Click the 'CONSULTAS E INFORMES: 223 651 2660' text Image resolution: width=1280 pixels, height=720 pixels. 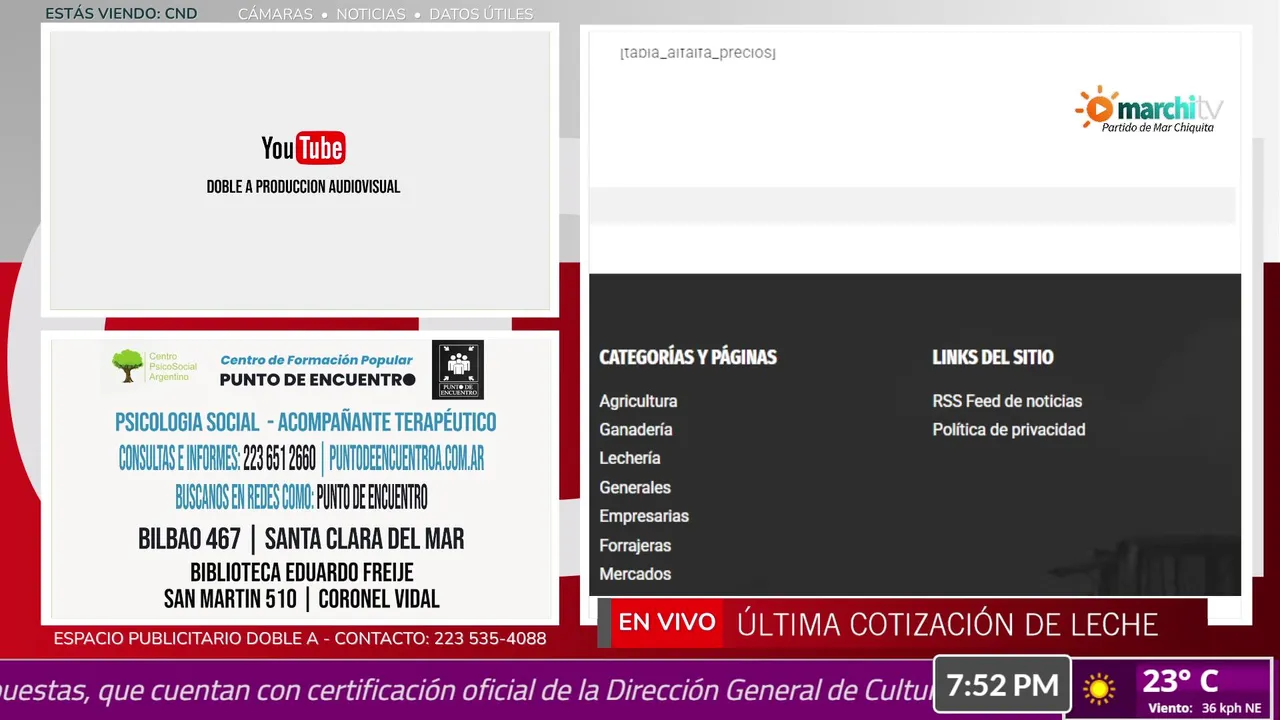click(x=217, y=459)
